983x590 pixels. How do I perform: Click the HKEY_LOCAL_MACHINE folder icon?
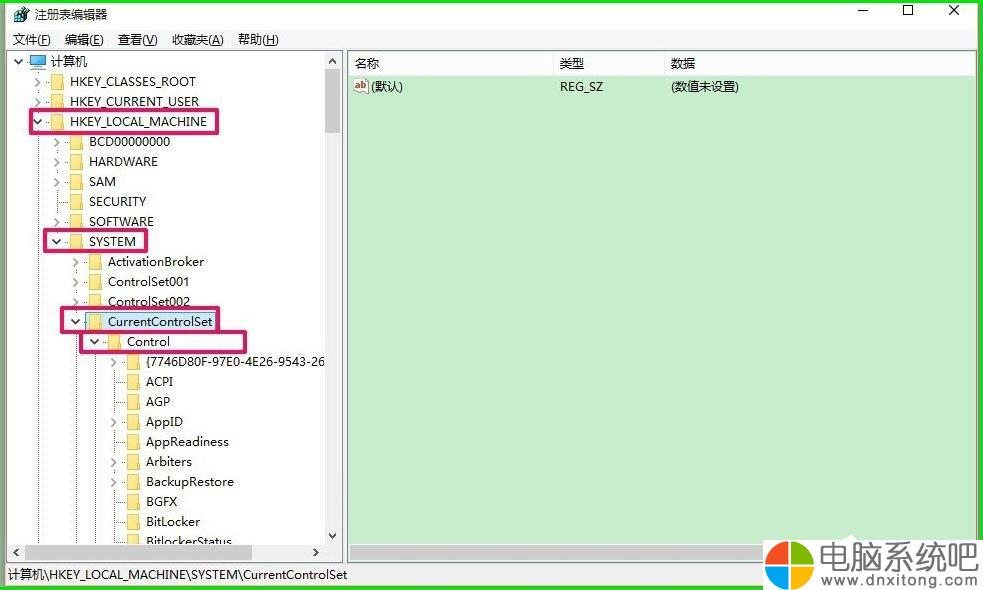57,122
